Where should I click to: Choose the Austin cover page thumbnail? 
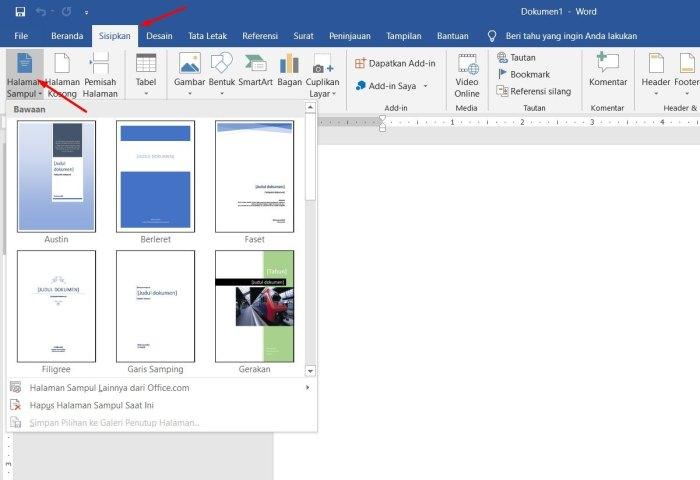pos(56,176)
